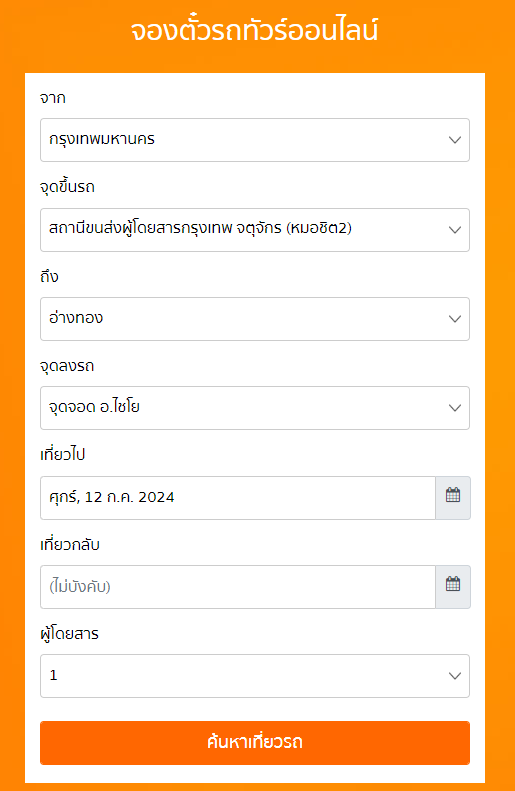Click the เที่ยวไป field label

pos(63,455)
